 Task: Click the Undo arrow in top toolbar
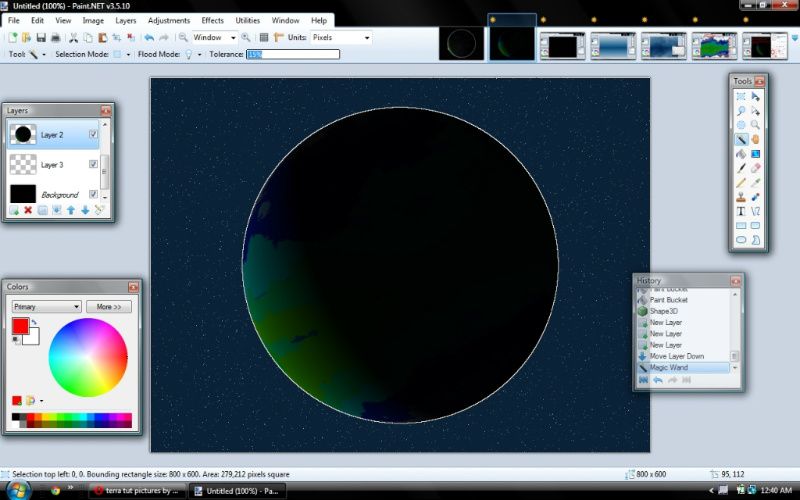[x=149, y=38]
